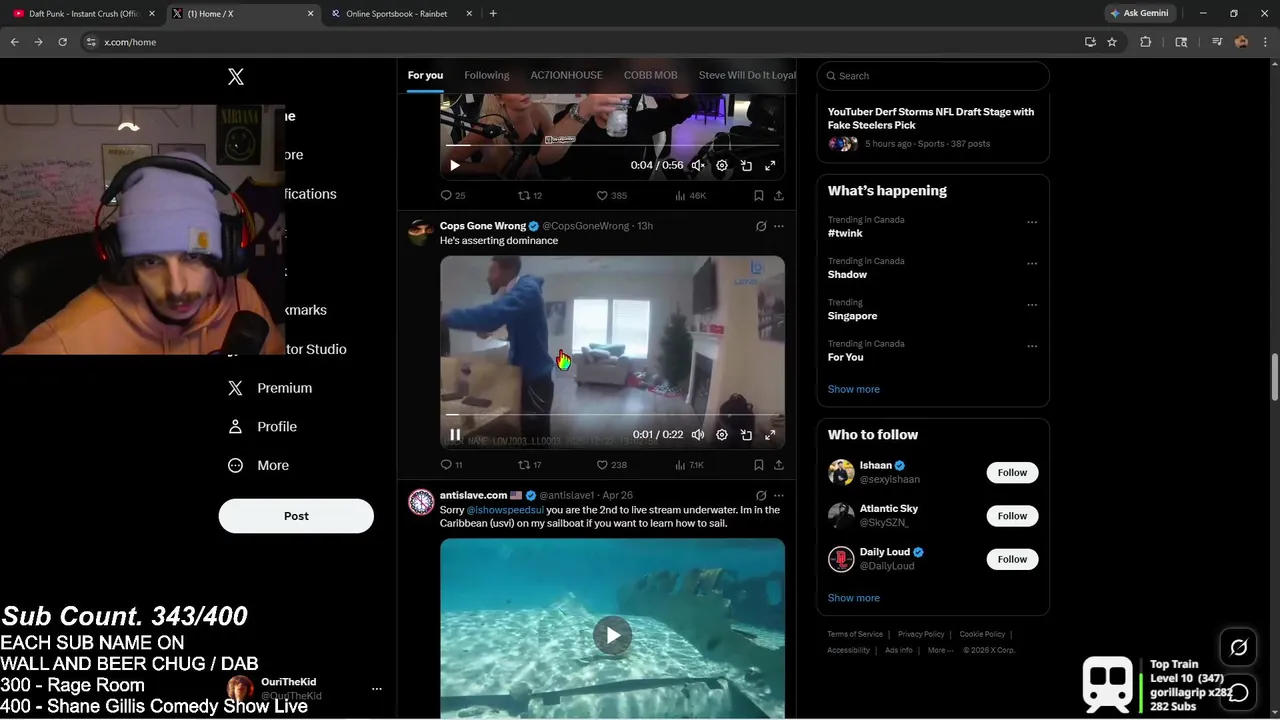Open account menu dots beside OuriTheKid
This screenshot has height=720, width=1280.
[x=377, y=688]
